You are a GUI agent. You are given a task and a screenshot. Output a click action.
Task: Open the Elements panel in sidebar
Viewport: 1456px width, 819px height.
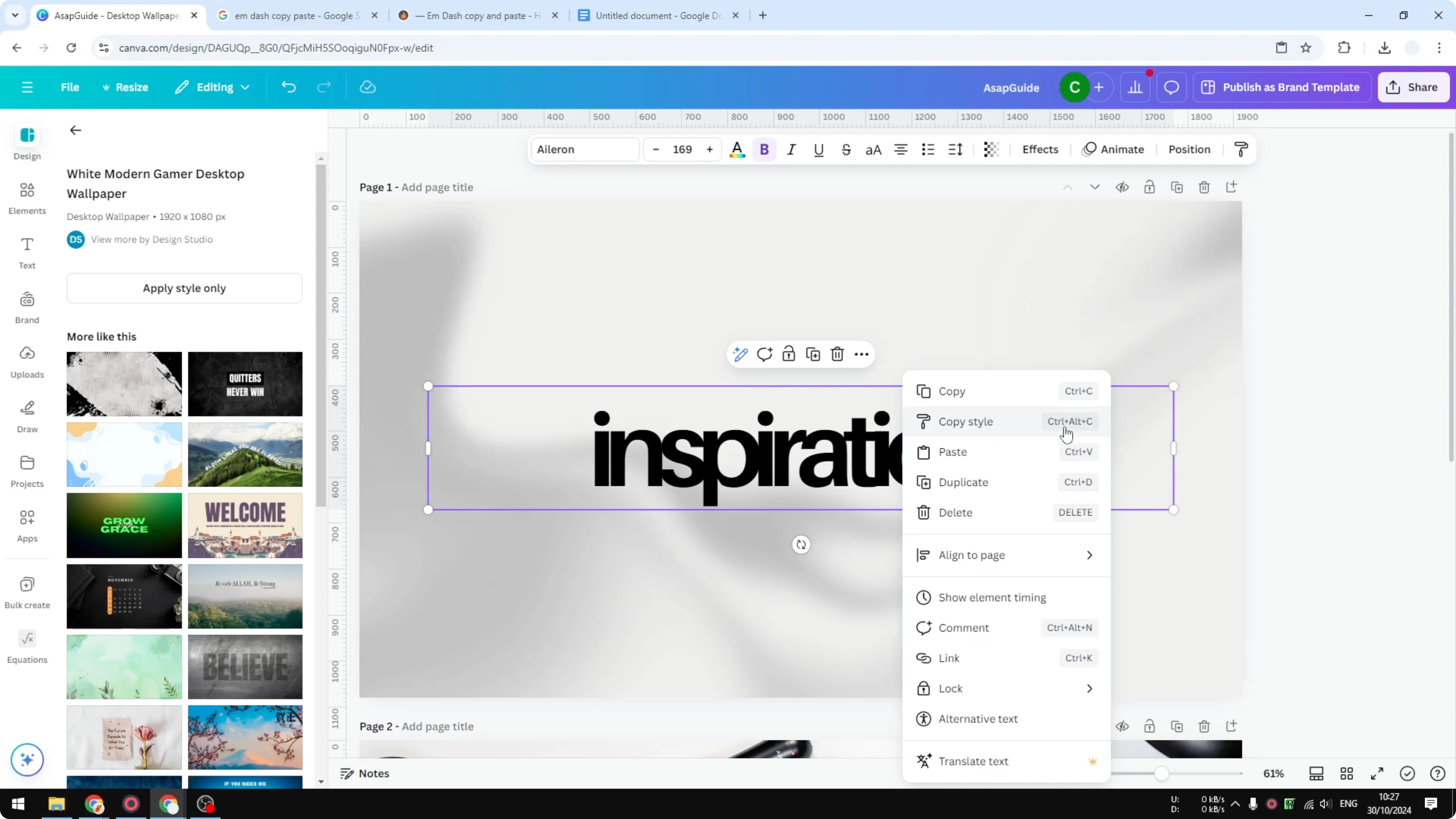[x=27, y=198]
